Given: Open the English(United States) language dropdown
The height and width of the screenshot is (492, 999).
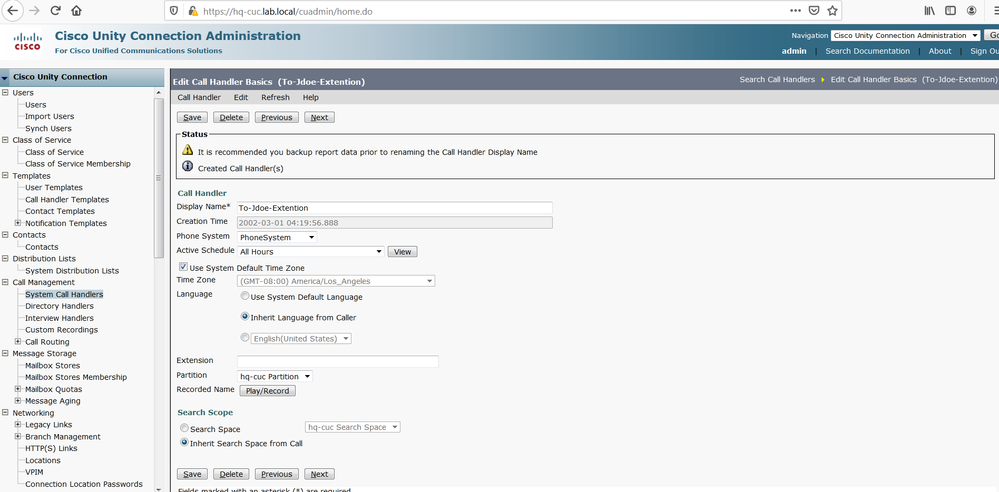Looking at the screenshot, I should pos(301,339).
